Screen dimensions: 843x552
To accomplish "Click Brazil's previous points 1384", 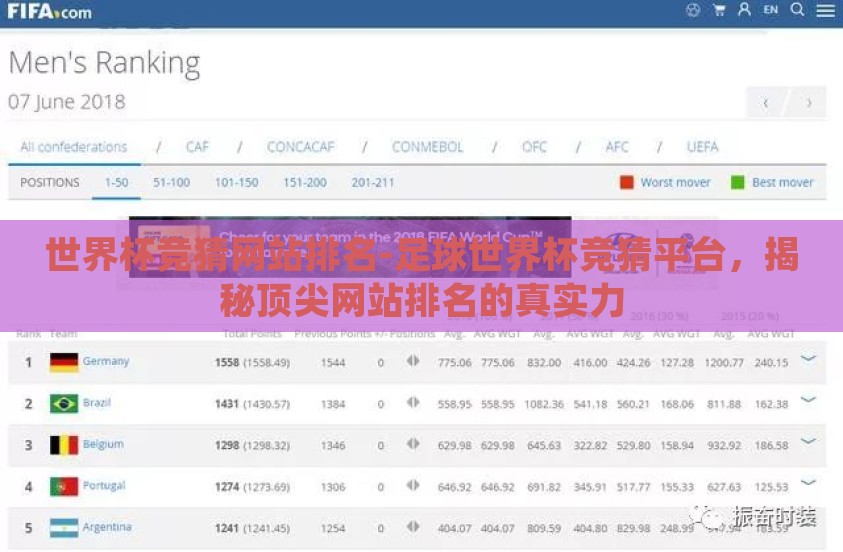I will [333, 404].
